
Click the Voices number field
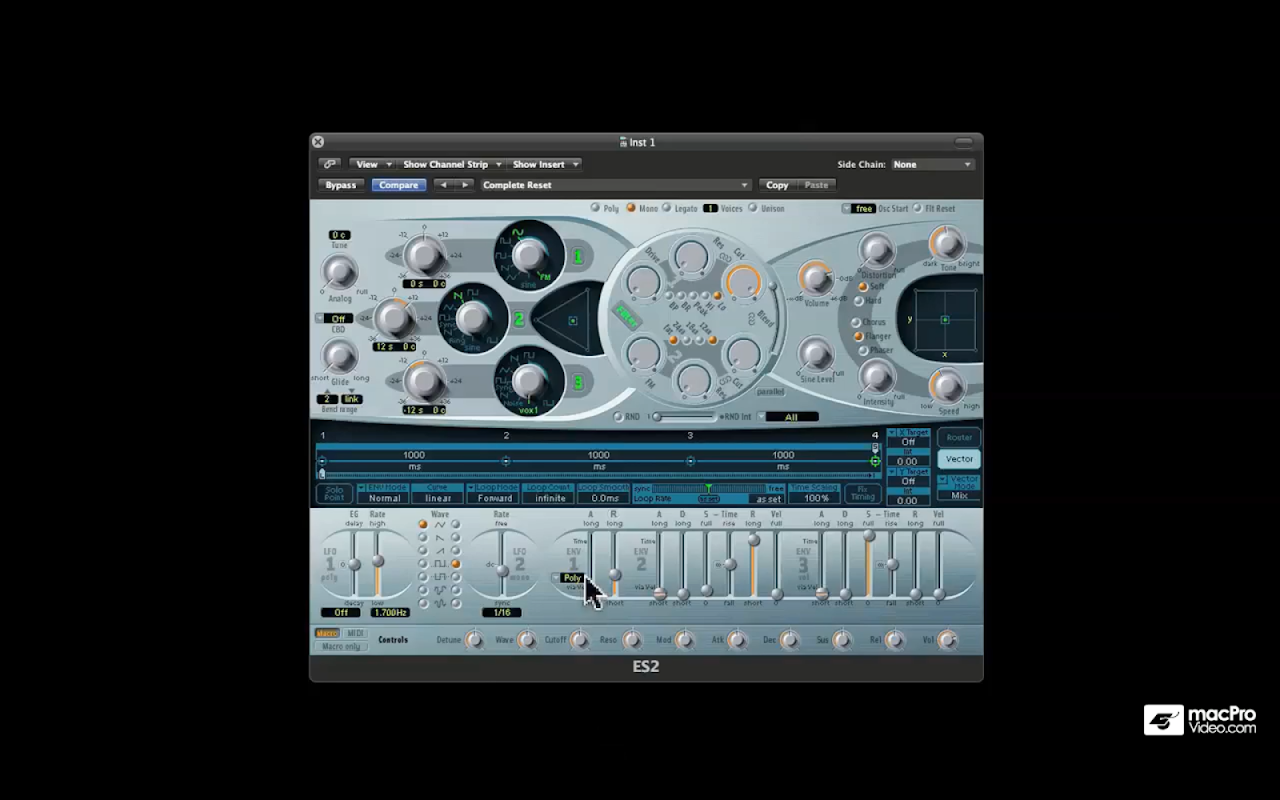(x=710, y=209)
